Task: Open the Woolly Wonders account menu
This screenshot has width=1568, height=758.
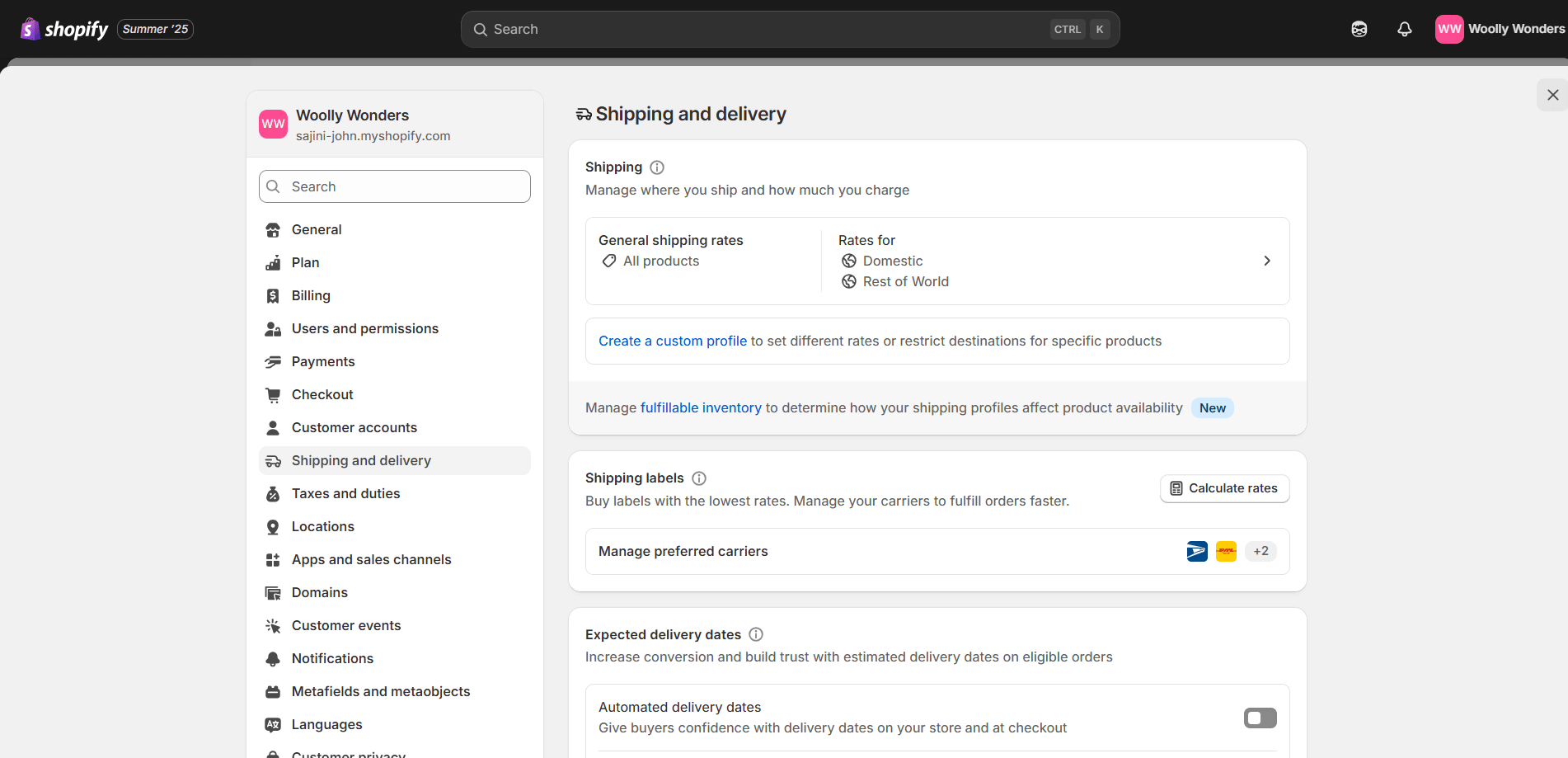Action: click(x=1500, y=29)
